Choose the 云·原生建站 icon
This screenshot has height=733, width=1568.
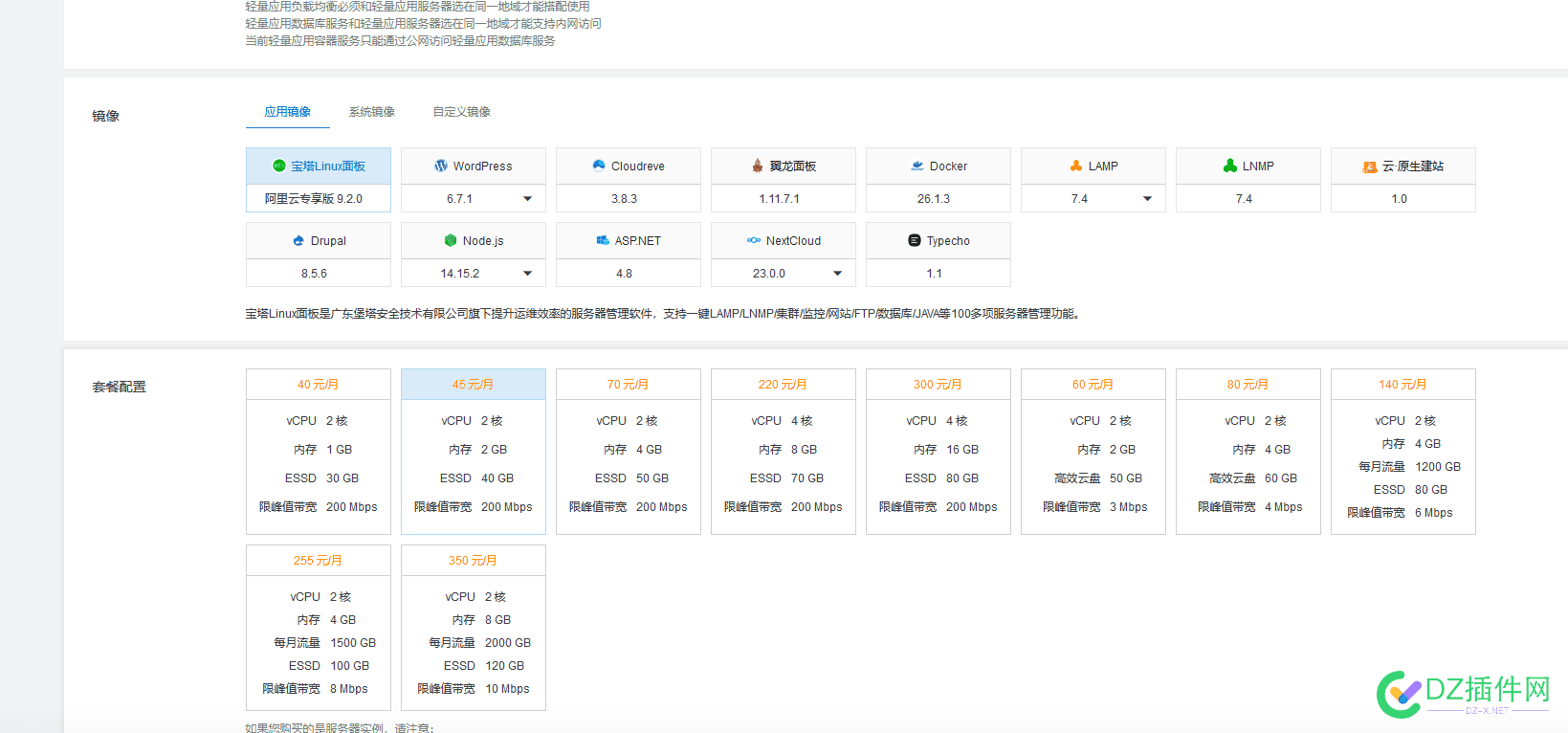[1370, 167]
